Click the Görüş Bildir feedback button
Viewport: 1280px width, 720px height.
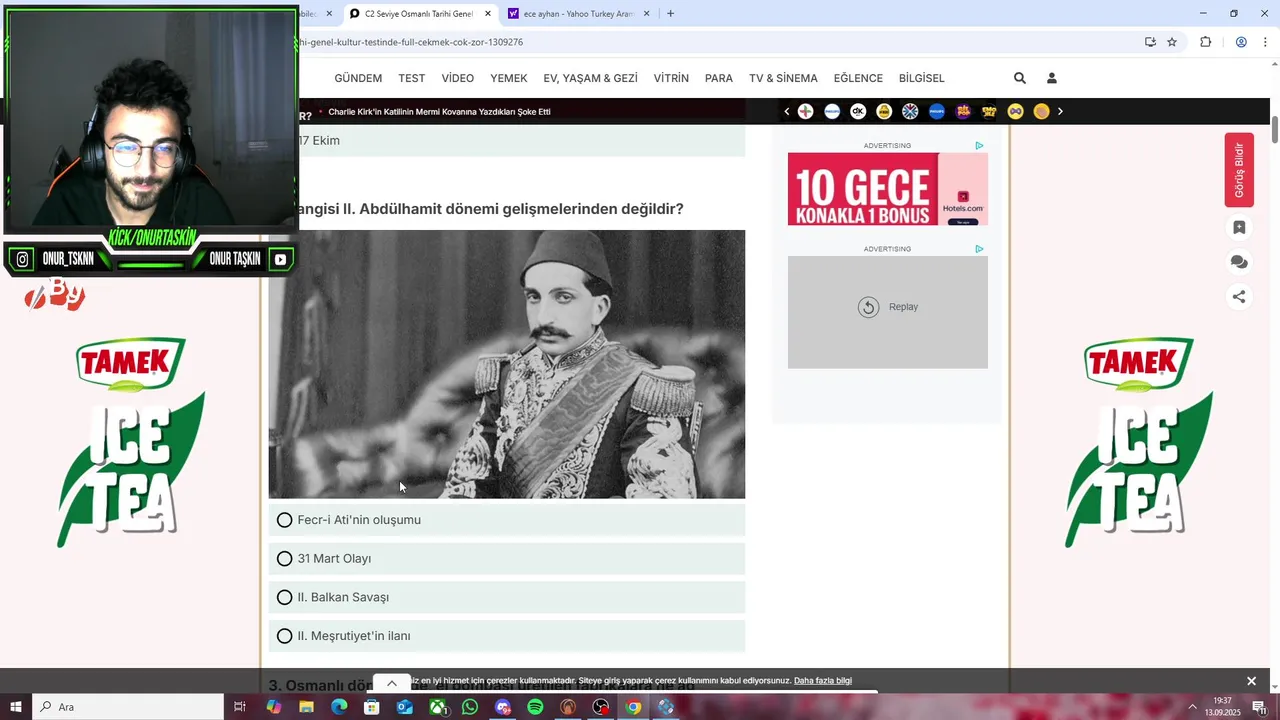[x=1239, y=170]
